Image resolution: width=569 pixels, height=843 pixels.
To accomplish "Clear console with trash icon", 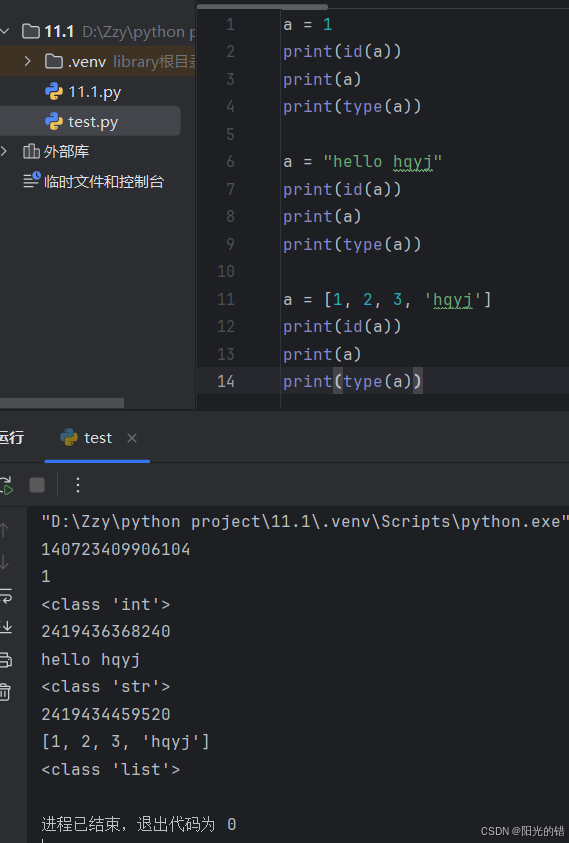I will [x=5, y=691].
